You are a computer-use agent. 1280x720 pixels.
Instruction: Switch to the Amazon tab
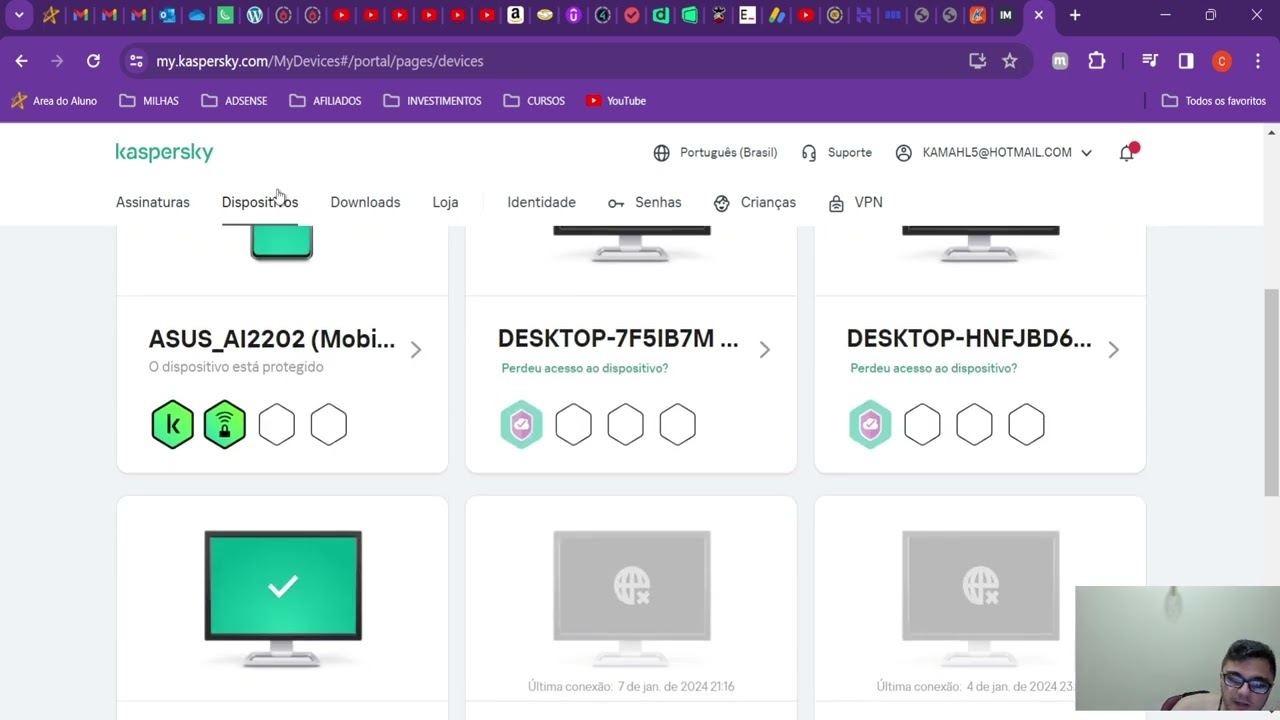tap(515, 15)
